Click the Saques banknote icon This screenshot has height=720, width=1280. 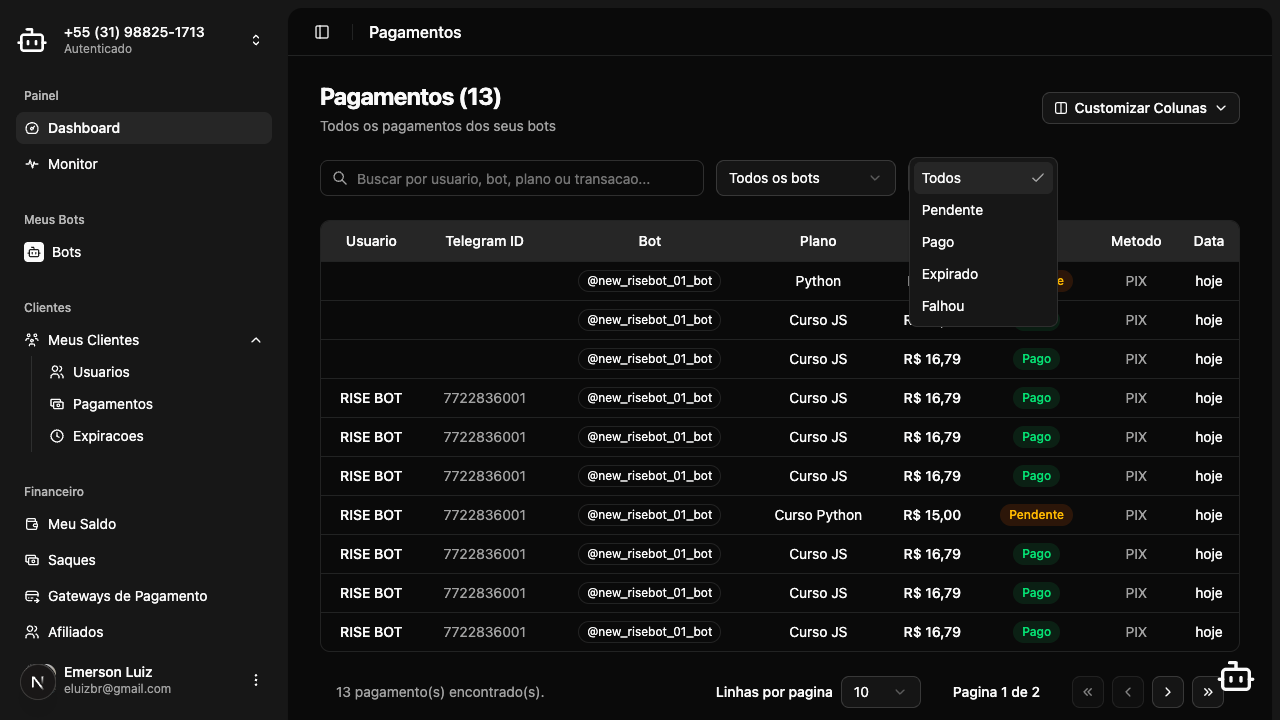click(32, 560)
